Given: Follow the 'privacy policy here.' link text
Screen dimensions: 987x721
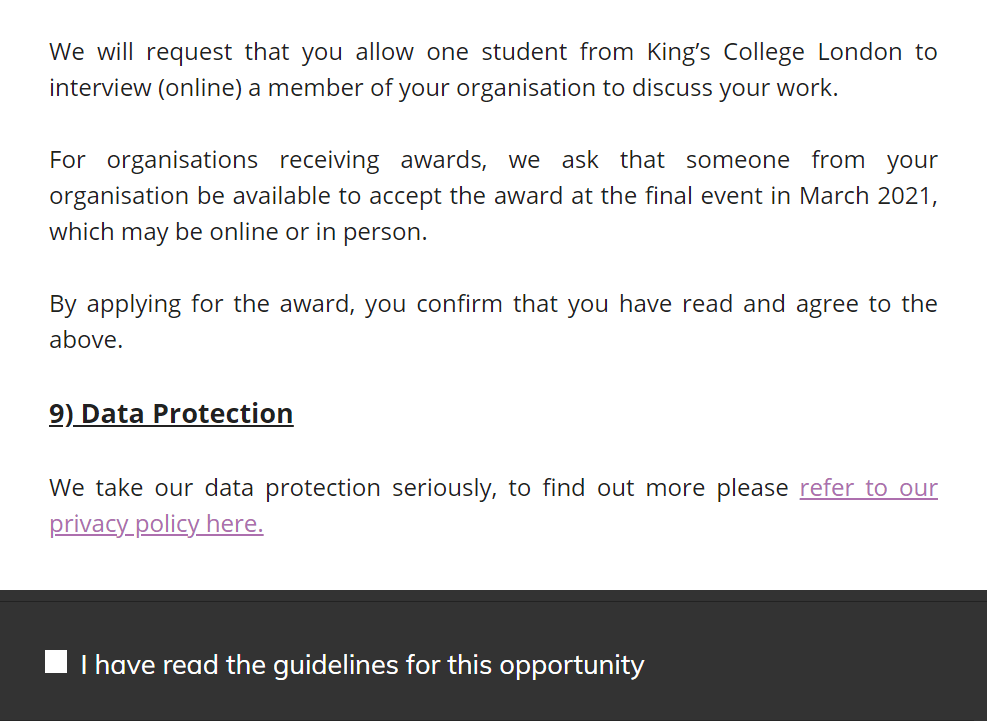Looking at the screenshot, I should tap(156, 524).
